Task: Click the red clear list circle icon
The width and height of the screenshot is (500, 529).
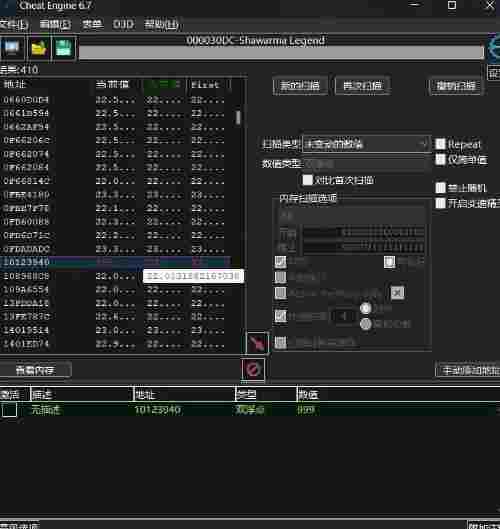Action: coord(253,369)
